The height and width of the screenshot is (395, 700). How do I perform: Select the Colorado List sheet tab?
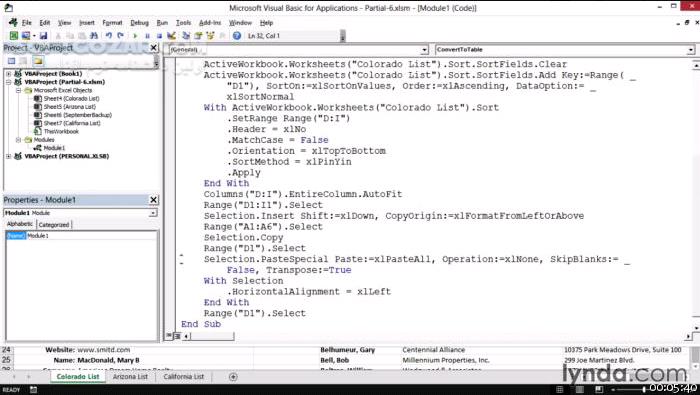coord(78,377)
